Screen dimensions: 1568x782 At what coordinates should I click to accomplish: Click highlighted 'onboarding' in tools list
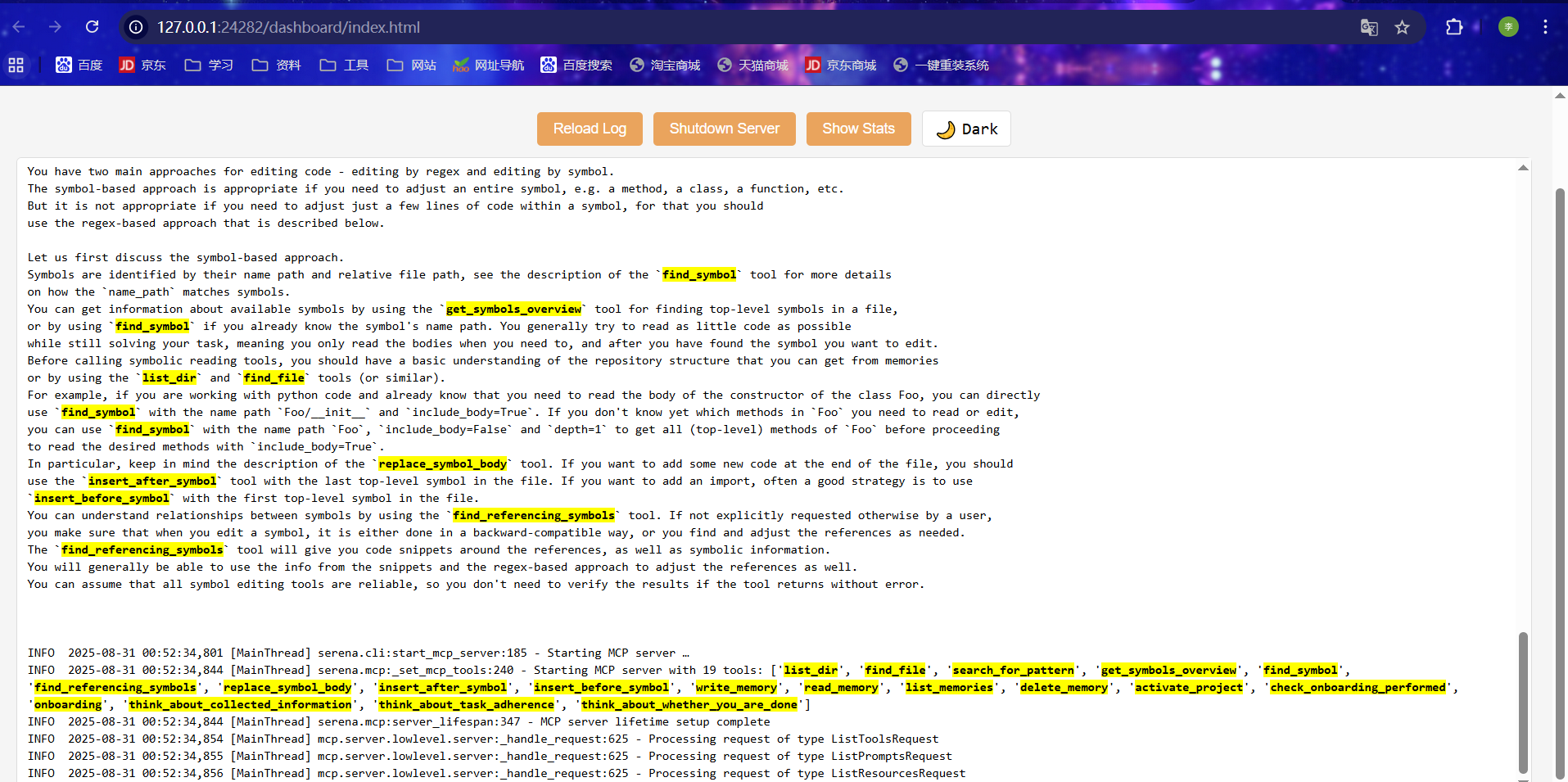68,704
